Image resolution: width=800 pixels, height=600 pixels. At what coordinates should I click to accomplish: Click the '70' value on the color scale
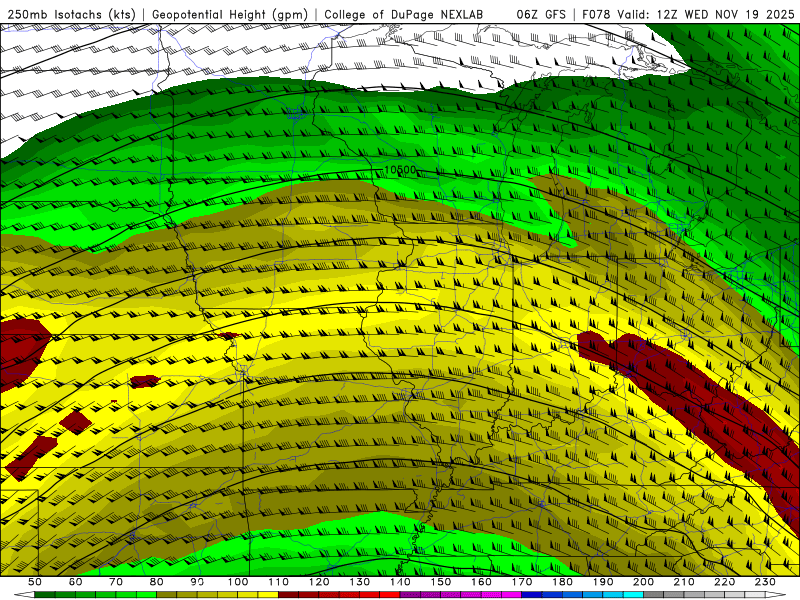116,582
